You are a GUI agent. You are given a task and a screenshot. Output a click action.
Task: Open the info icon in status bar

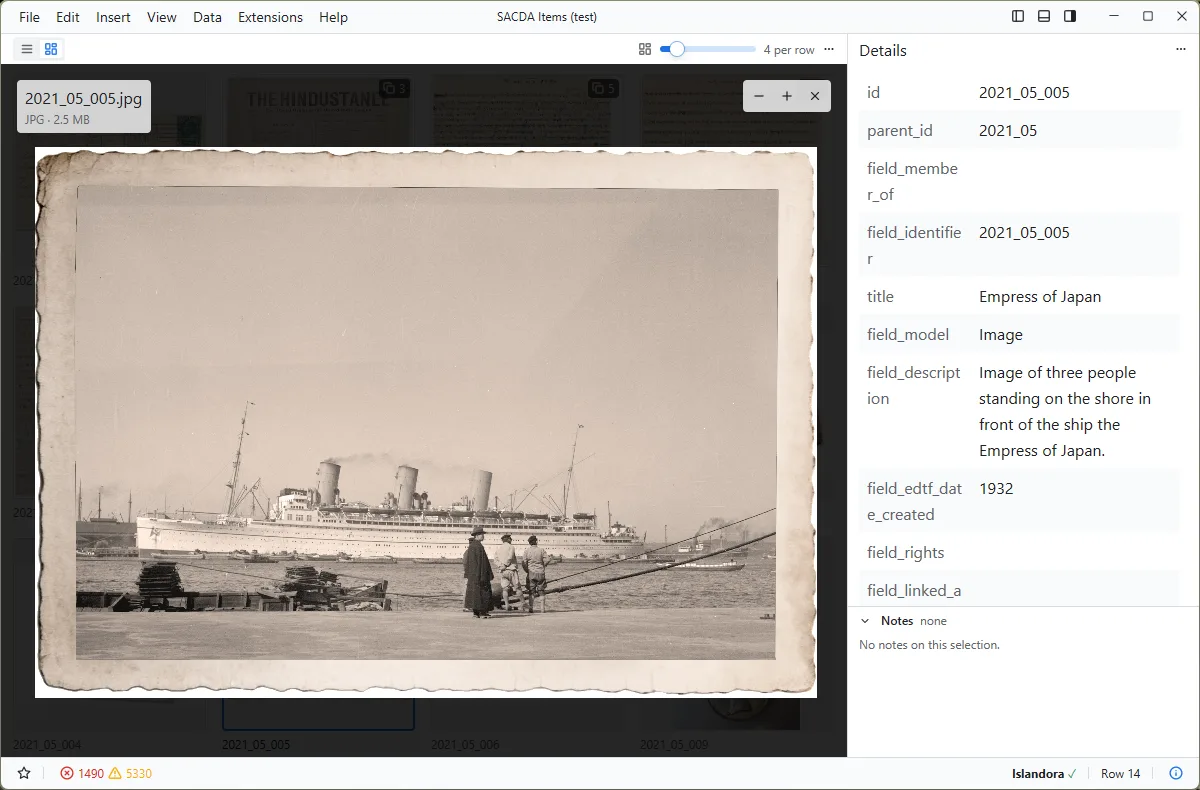tap(1176, 773)
